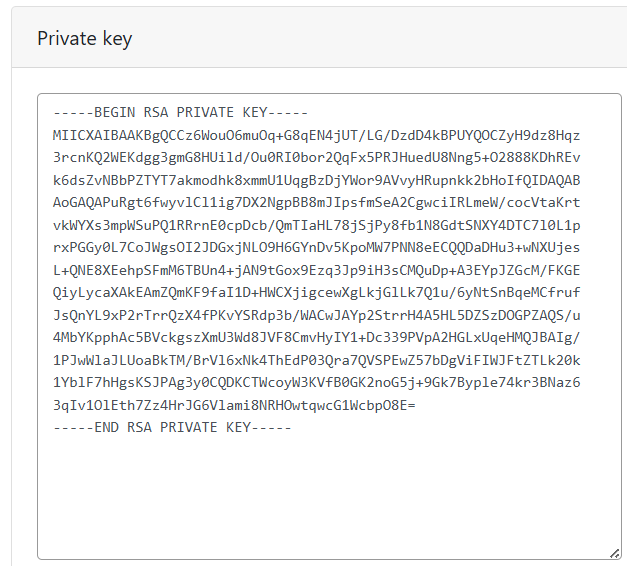The image size is (627, 566).
Task: Click the line starting with L+QNE8XEehpSFmM6
Action: pyautogui.click(x=316, y=270)
